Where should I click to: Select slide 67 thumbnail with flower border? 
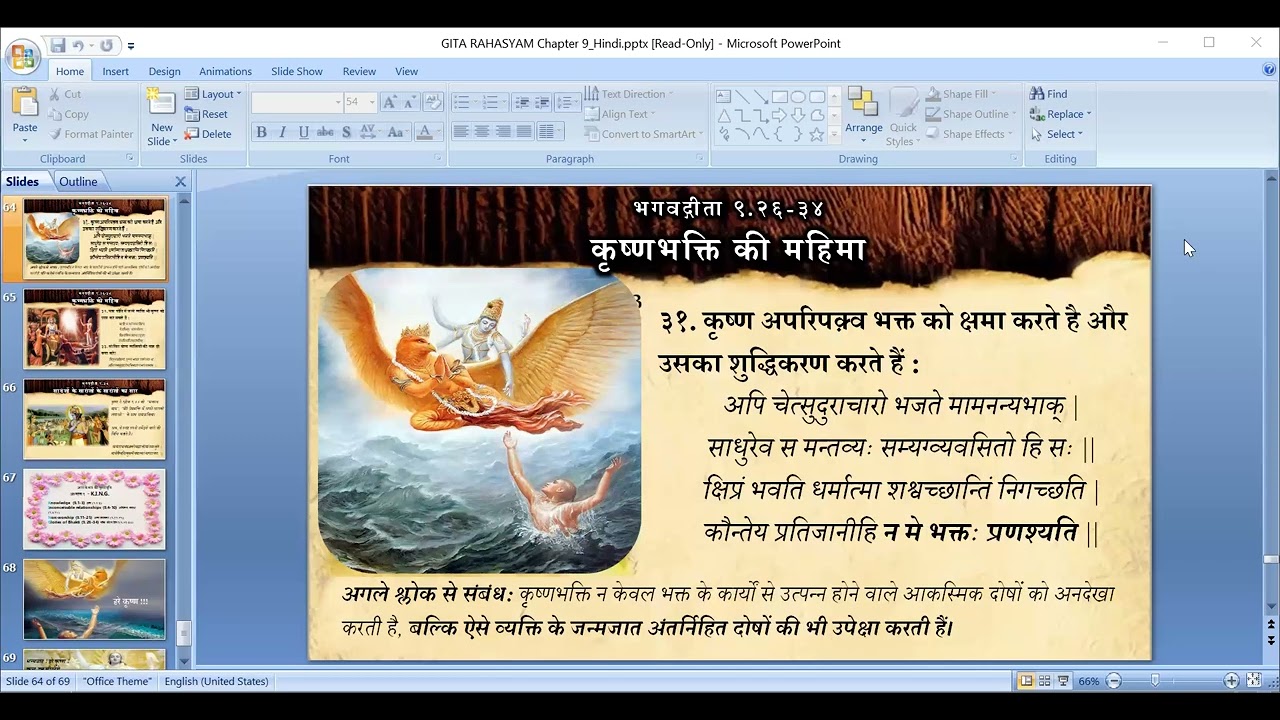click(94, 509)
